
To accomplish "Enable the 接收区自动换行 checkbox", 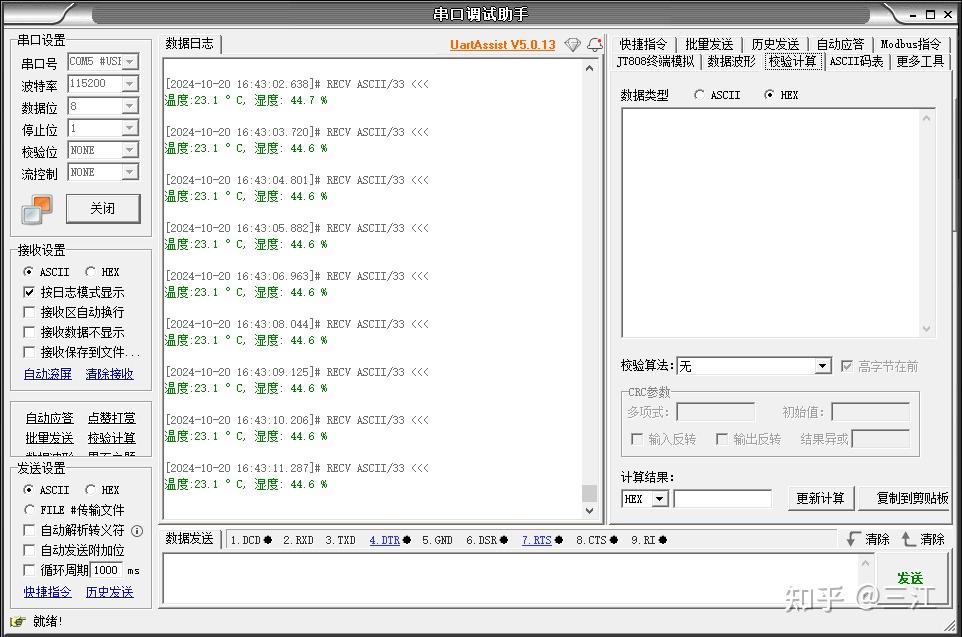I will (x=29, y=312).
